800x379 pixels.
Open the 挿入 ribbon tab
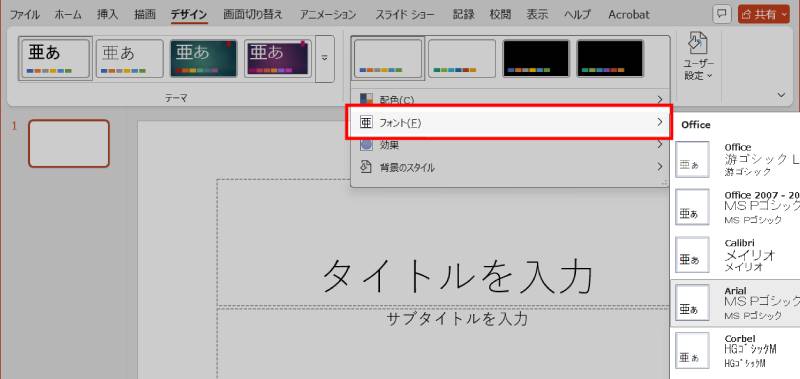click(108, 14)
